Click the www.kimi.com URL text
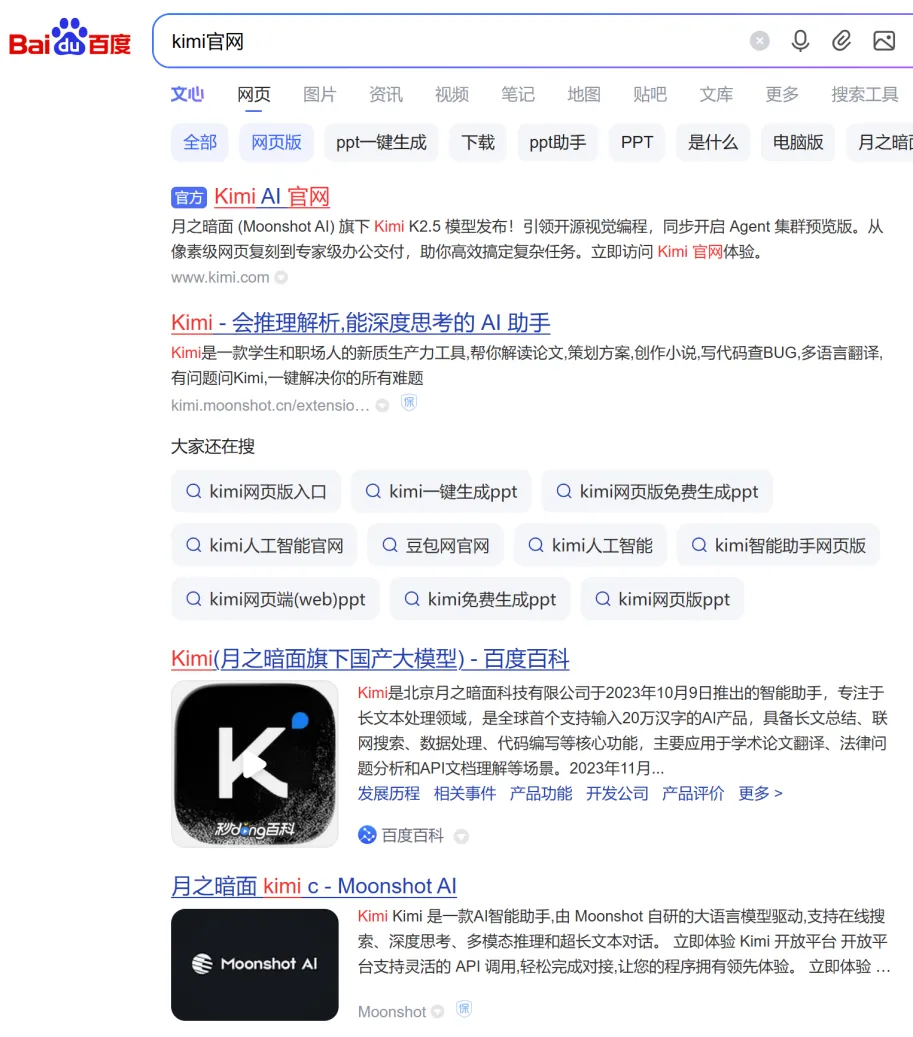Screen dimensions: 913x1037 click(220, 277)
